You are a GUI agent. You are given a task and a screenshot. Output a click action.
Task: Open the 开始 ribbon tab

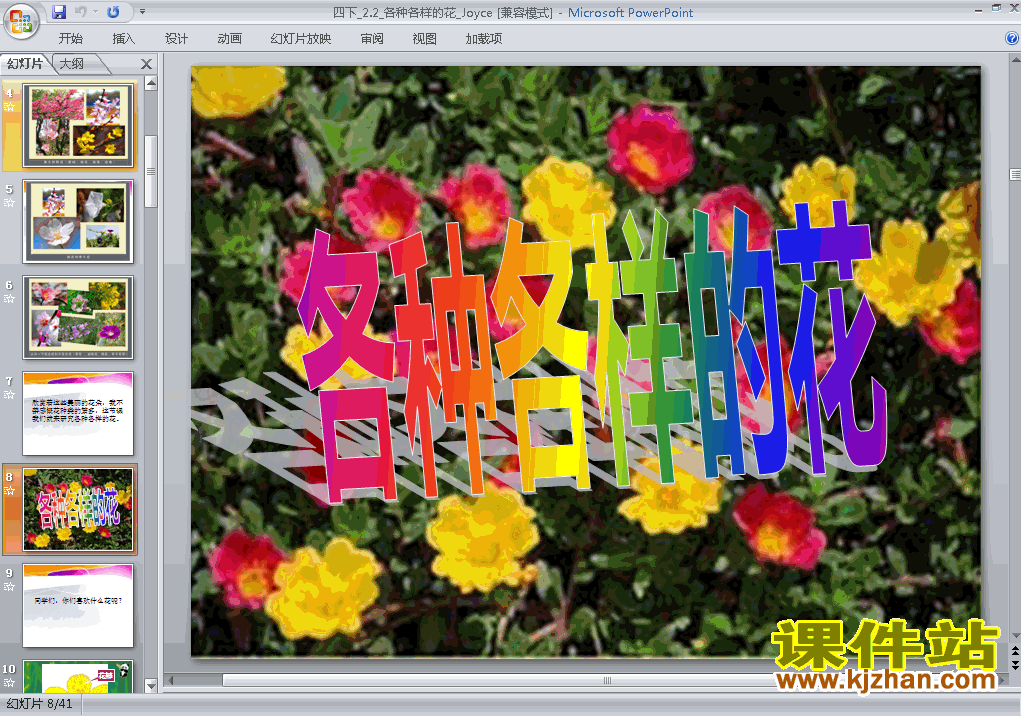pyautogui.click(x=70, y=39)
